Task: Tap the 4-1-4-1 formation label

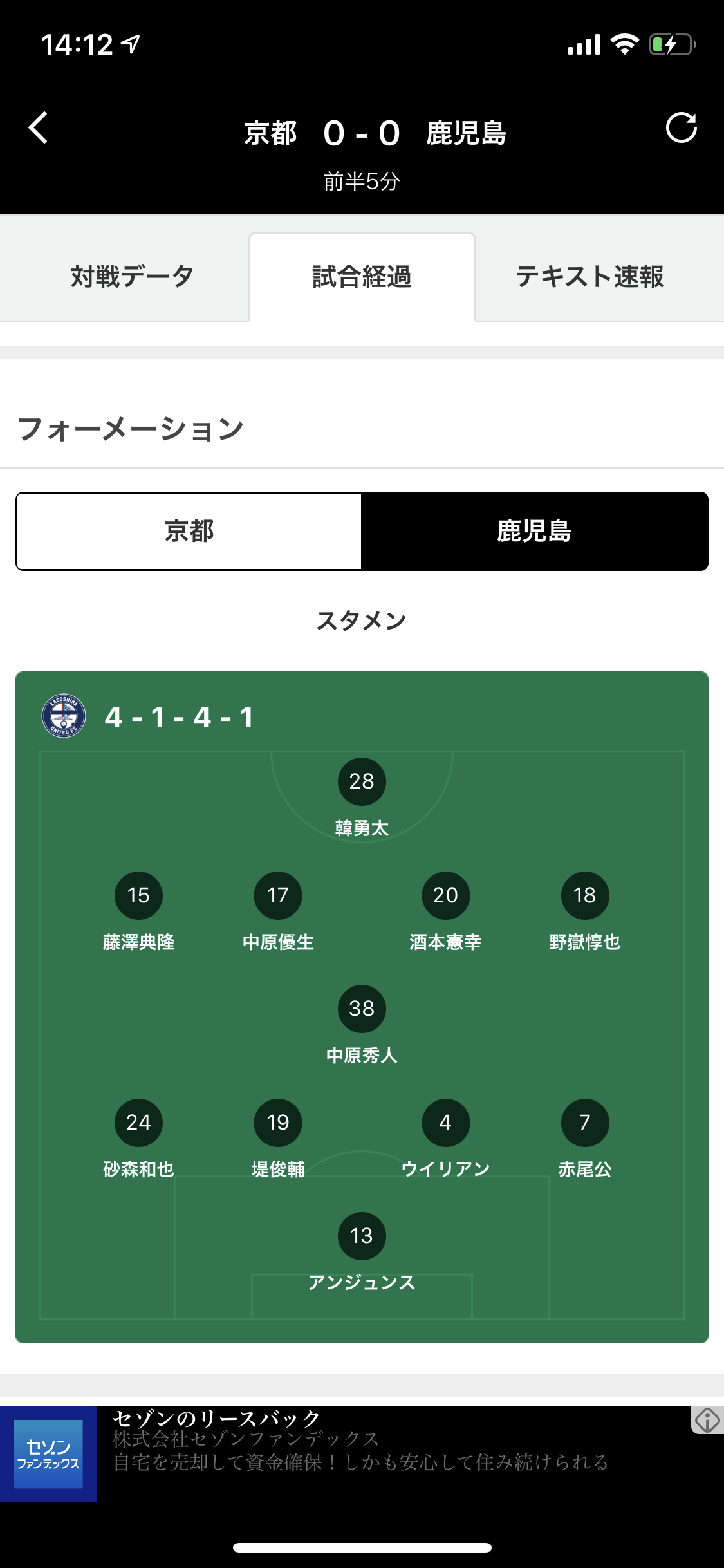Action: pyautogui.click(x=179, y=717)
